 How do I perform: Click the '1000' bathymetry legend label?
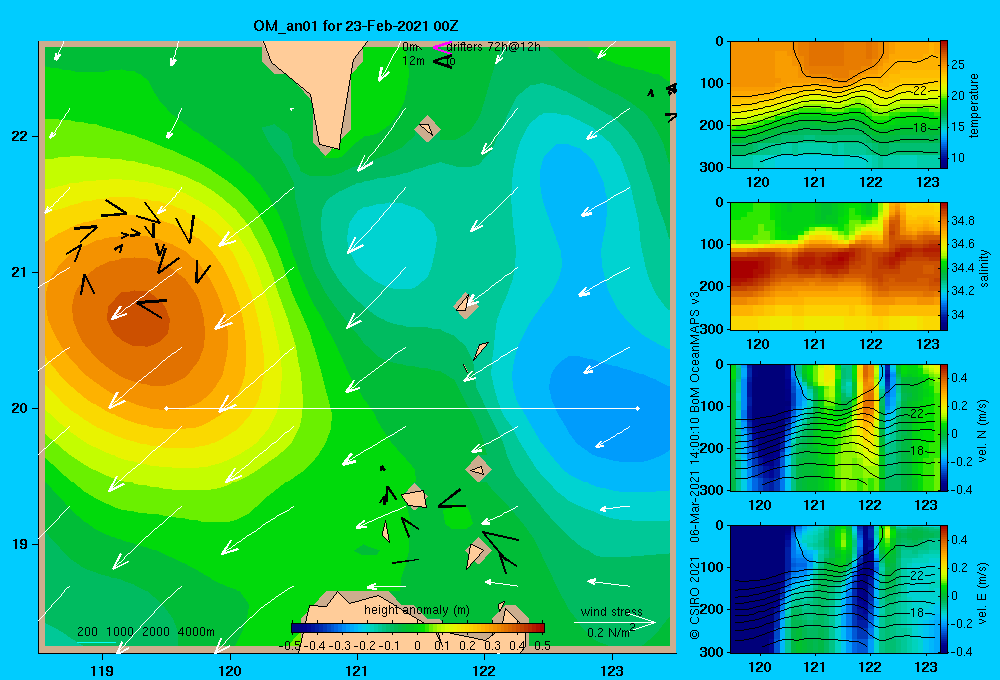tap(119, 632)
